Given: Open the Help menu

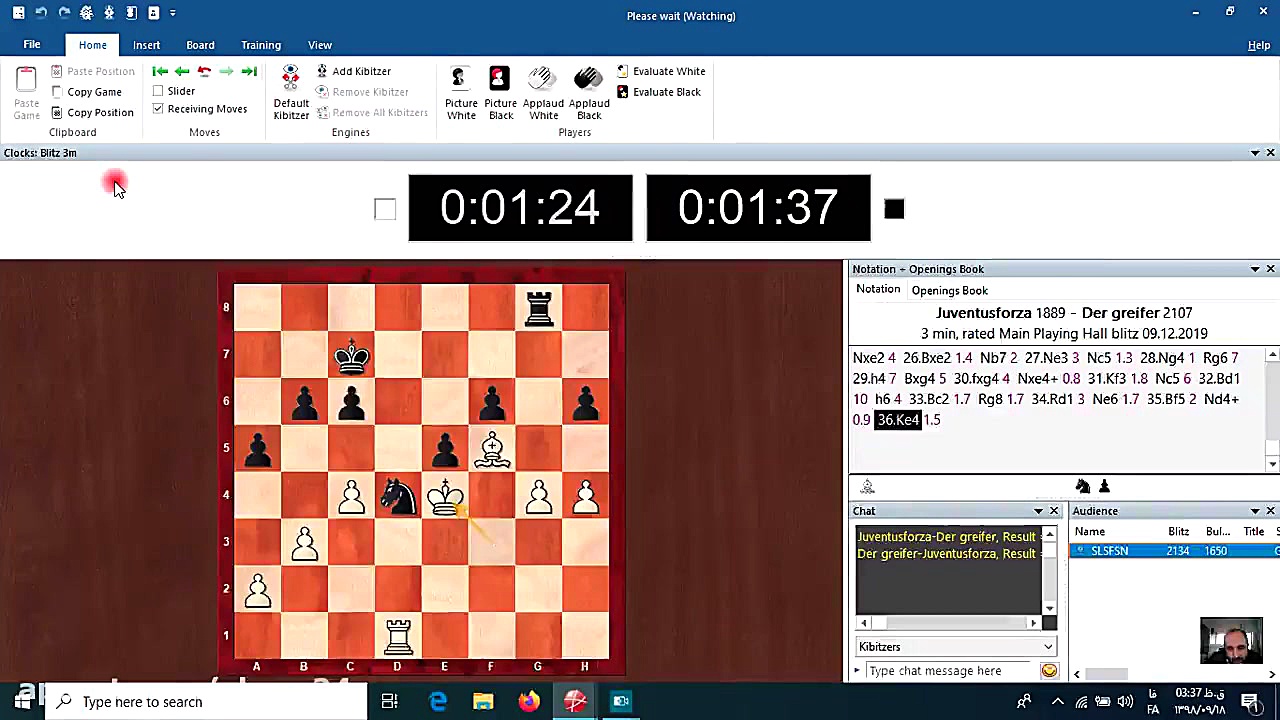Looking at the screenshot, I should tap(1259, 45).
